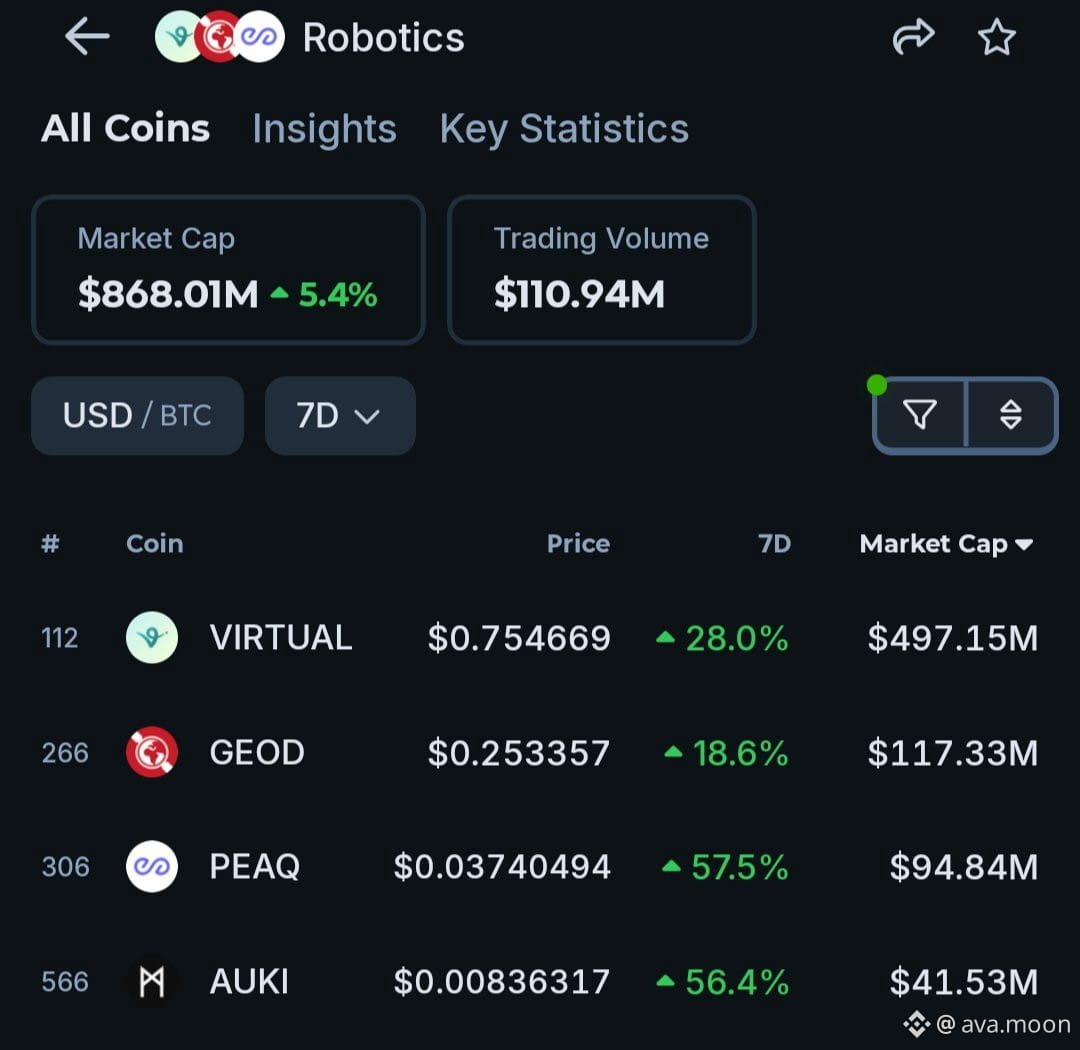
Task: Tap the back arrow icon
Action: (x=87, y=37)
